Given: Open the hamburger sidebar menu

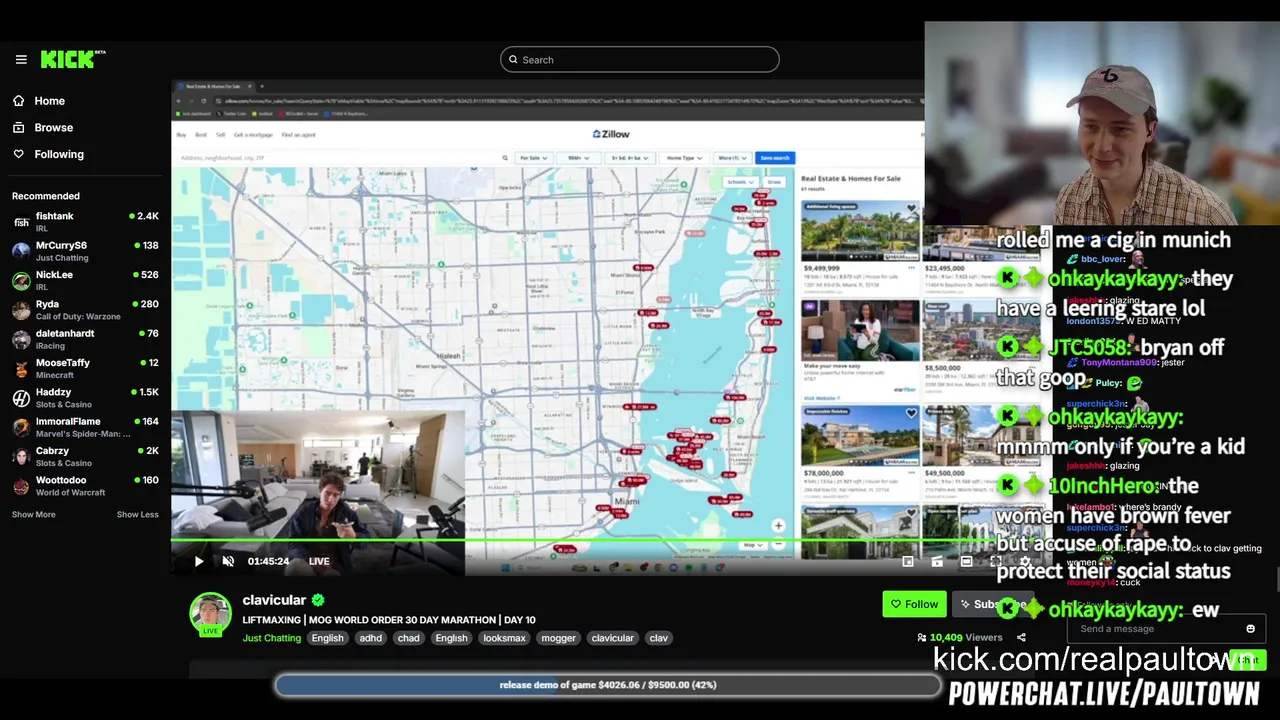Looking at the screenshot, I should coord(21,60).
